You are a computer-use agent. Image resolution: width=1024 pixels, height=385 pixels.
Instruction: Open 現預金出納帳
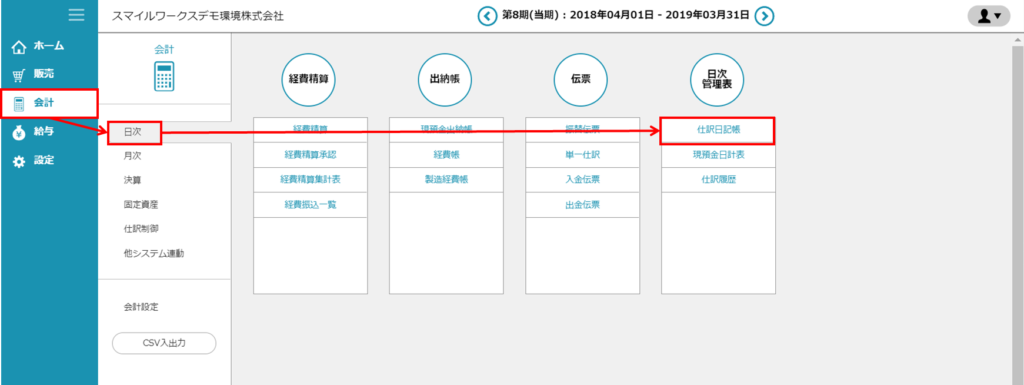pyautogui.click(x=446, y=129)
